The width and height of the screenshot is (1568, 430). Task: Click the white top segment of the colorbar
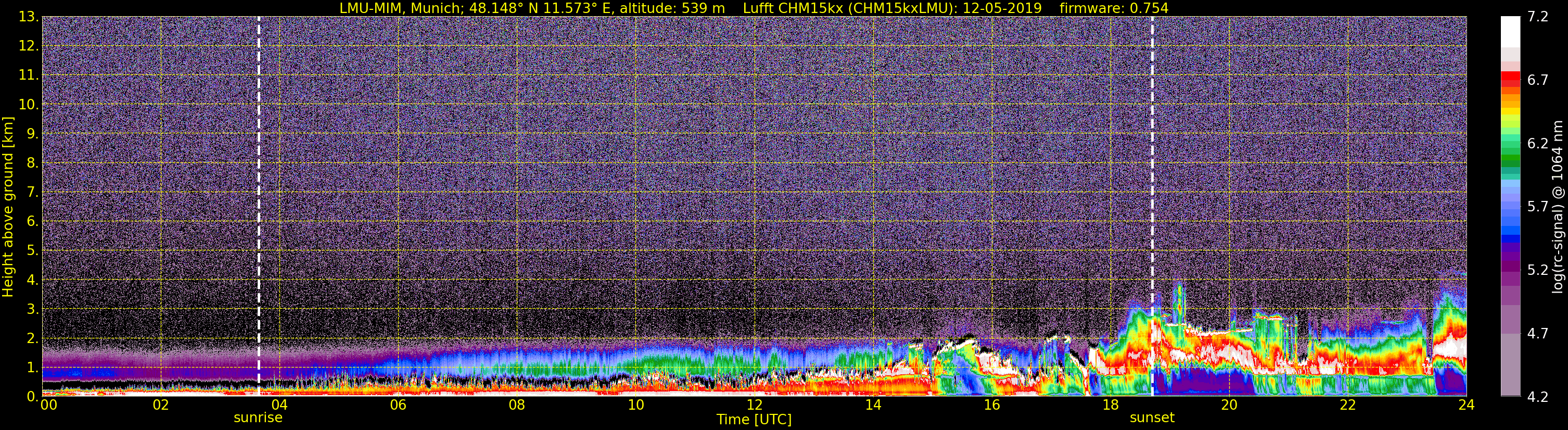tap(1510, 32)
